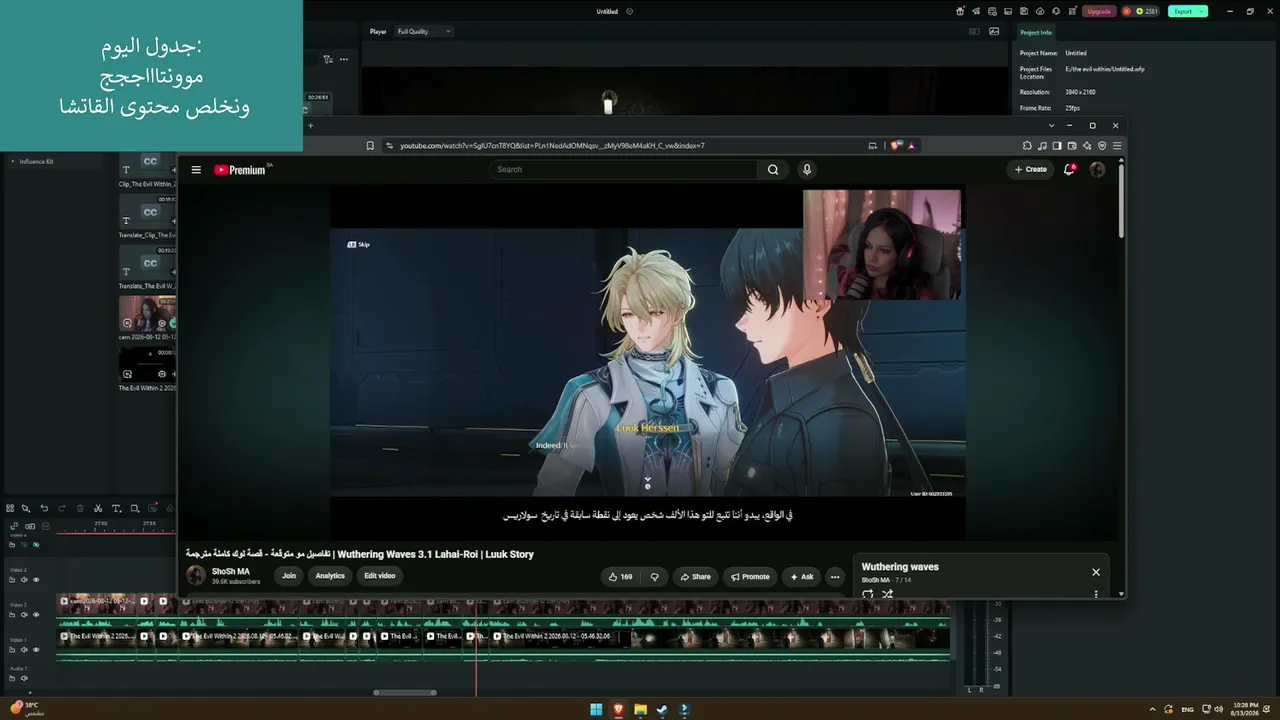Mute the Video 3 track audio
The height and width of the screenshot is (720, 1280).
24,579
